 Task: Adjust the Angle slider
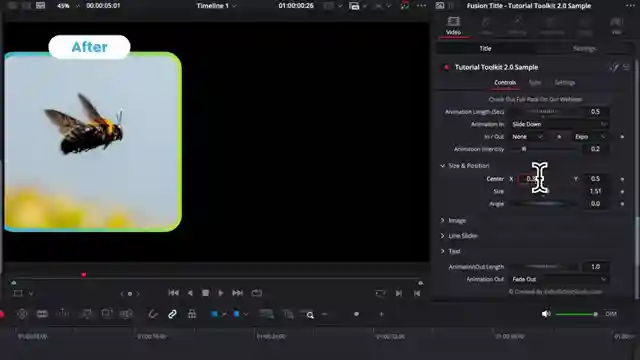click(x=544, y=204)
